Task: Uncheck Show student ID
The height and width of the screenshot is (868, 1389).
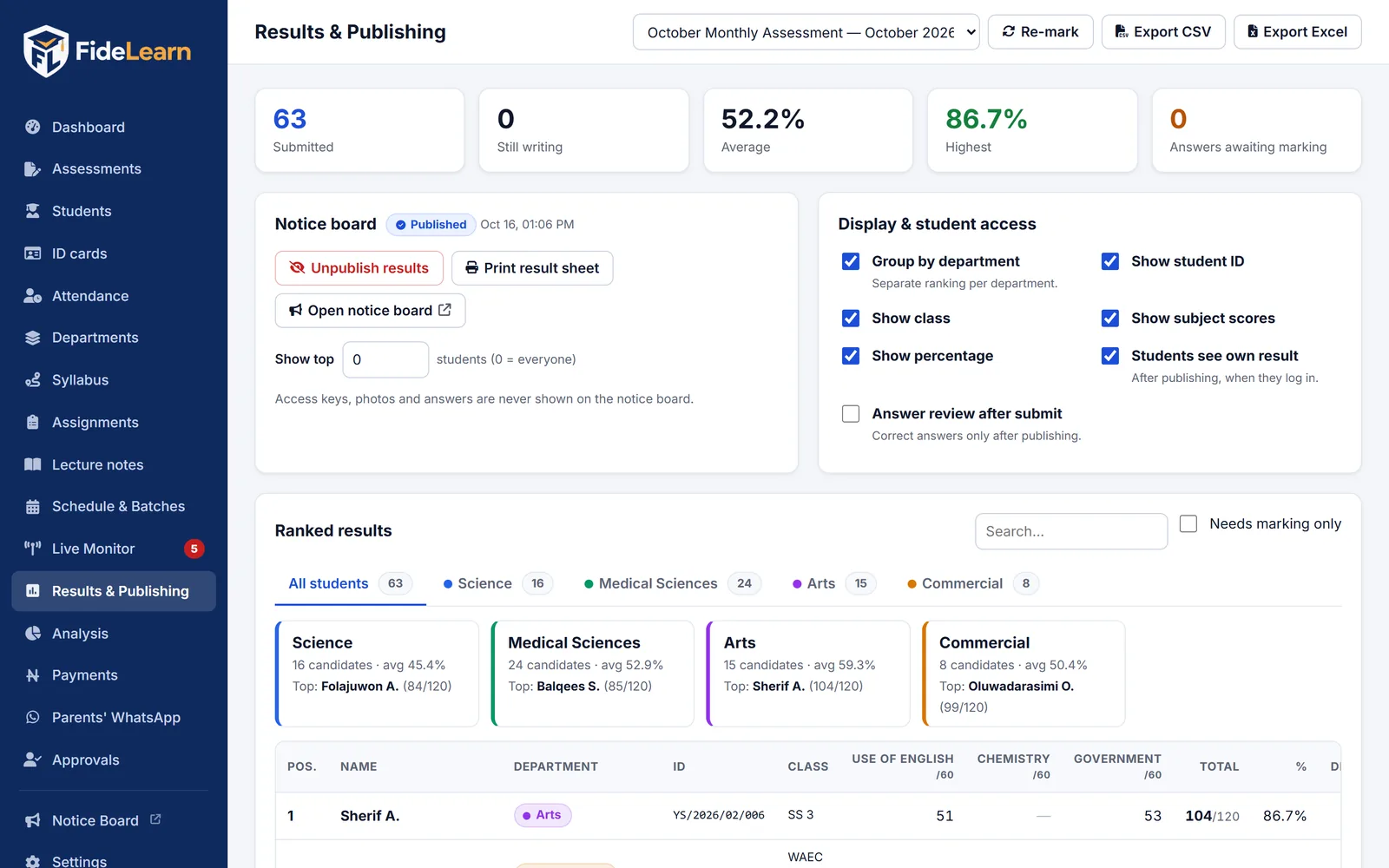Action: tap(1110, 261)
